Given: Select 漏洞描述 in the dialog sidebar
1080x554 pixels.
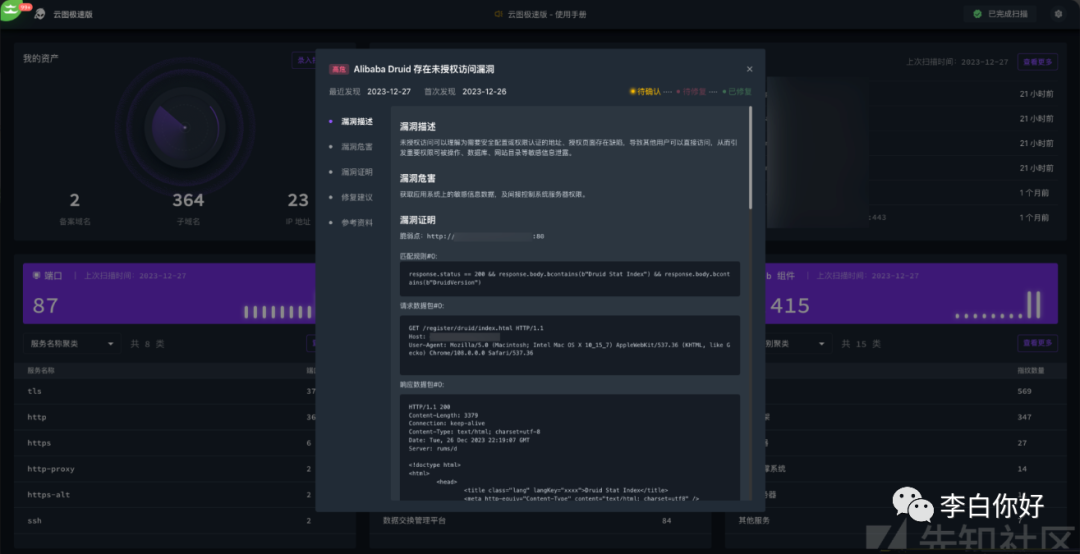Looking at the screenshot, I should coord(357,121).
